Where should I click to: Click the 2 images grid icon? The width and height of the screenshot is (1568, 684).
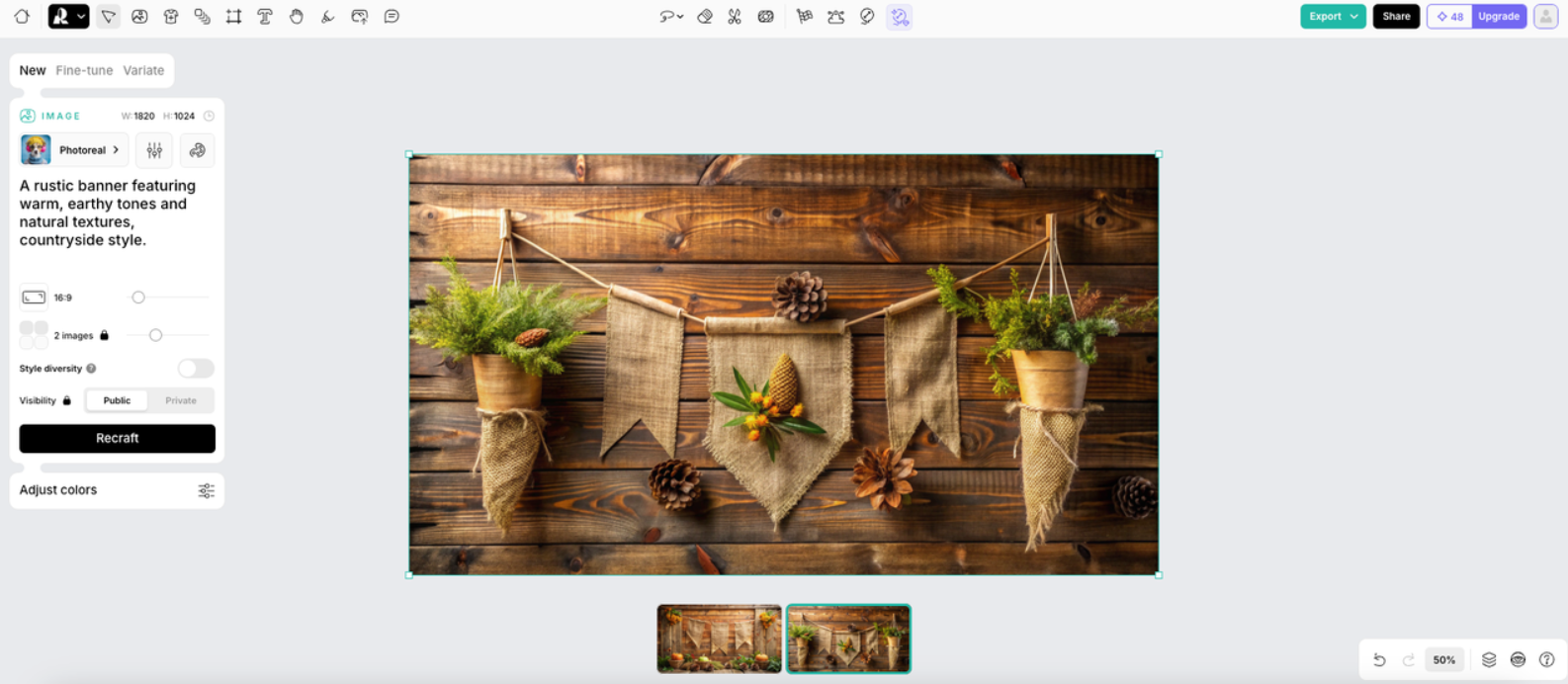[x=34, y=335]
